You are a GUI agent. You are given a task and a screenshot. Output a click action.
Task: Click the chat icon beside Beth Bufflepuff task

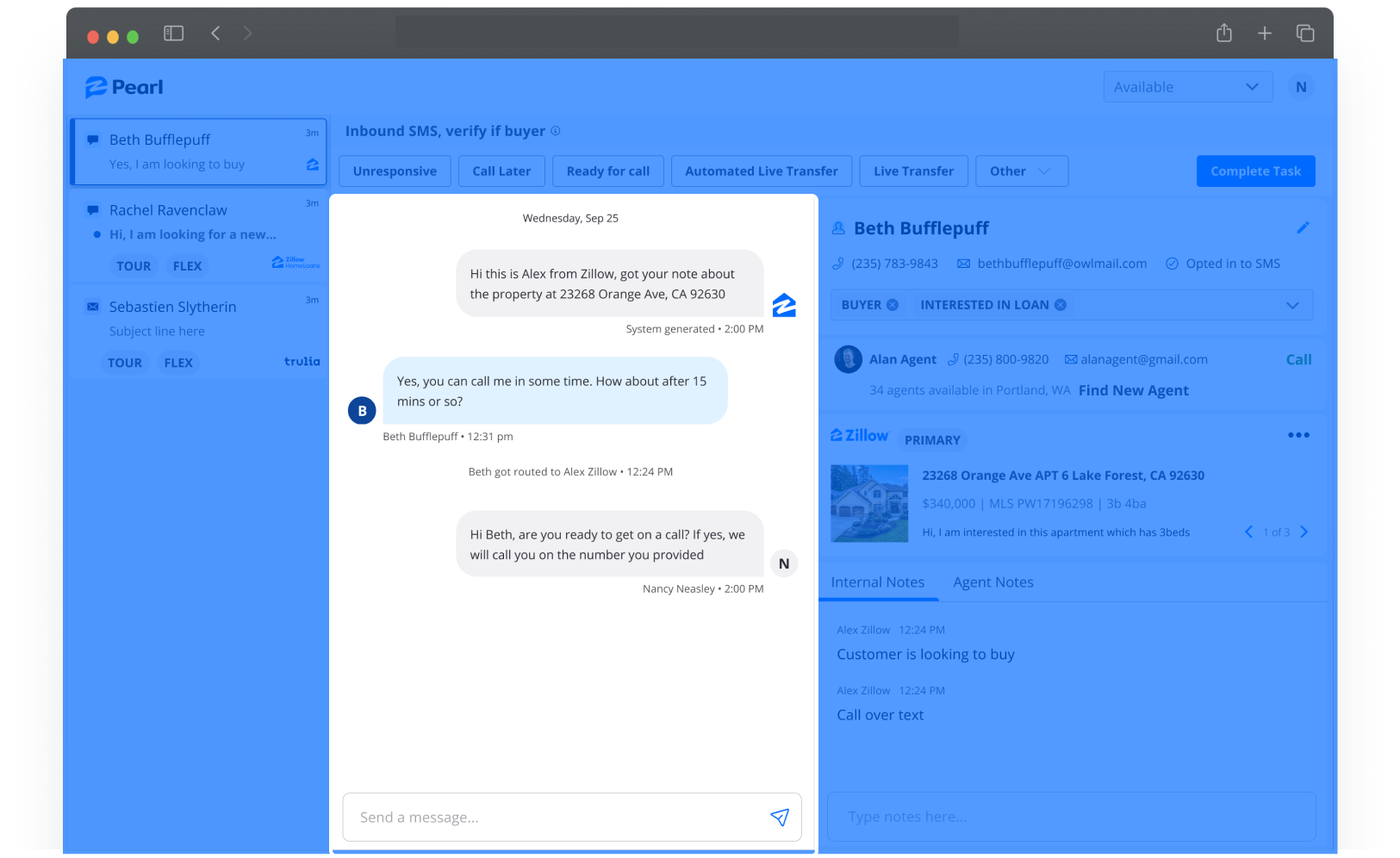[x=93, y=140]
